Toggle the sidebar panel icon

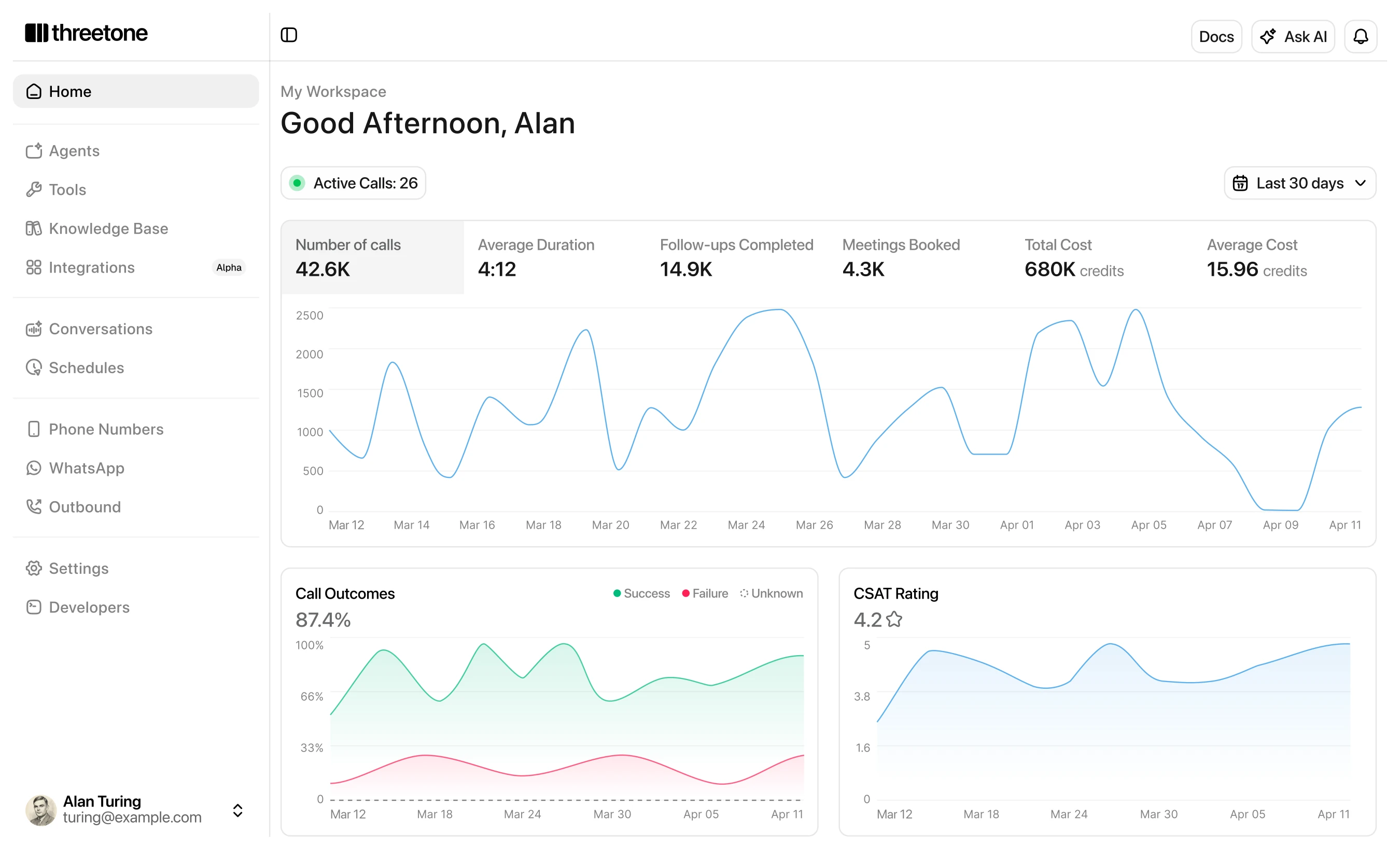(289, 35)
